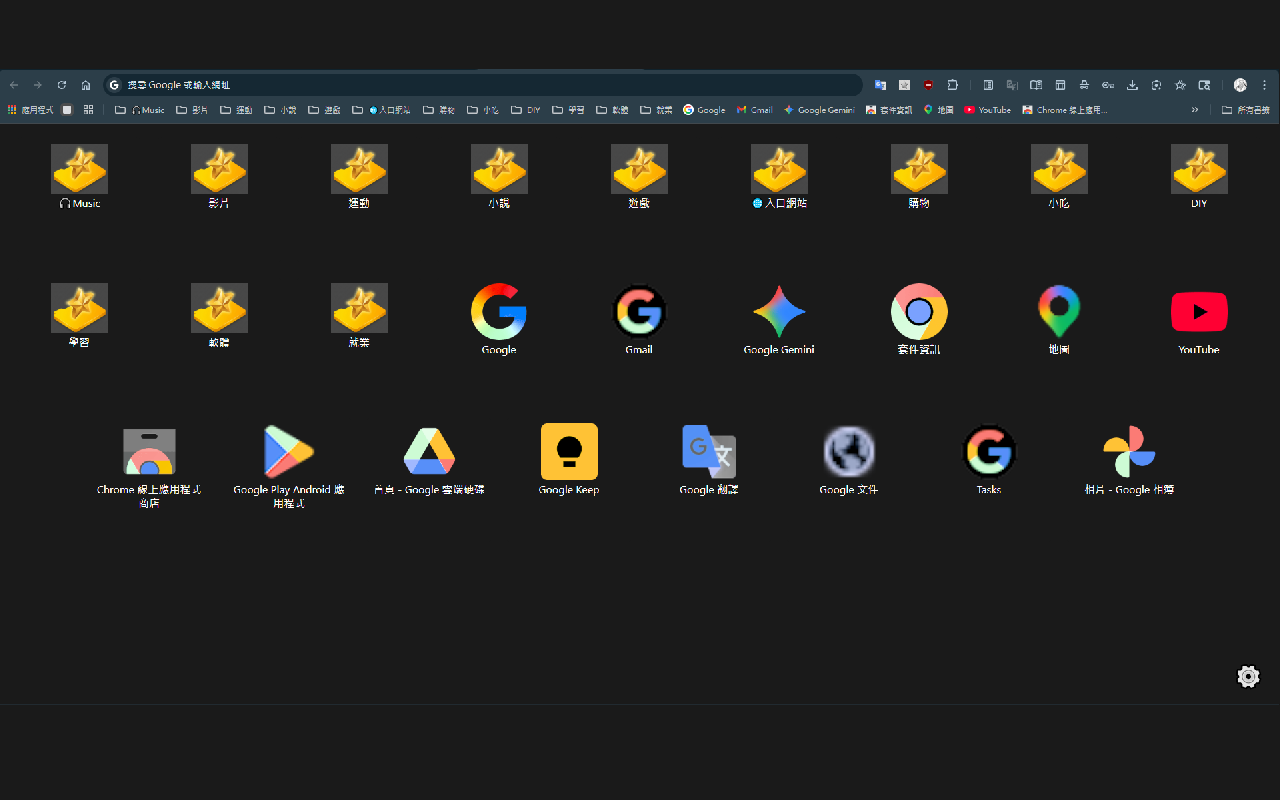Open the Chrome 線上應用 bookmark in the bar
Screen dimensions: 1280x800
point(1065,110)
